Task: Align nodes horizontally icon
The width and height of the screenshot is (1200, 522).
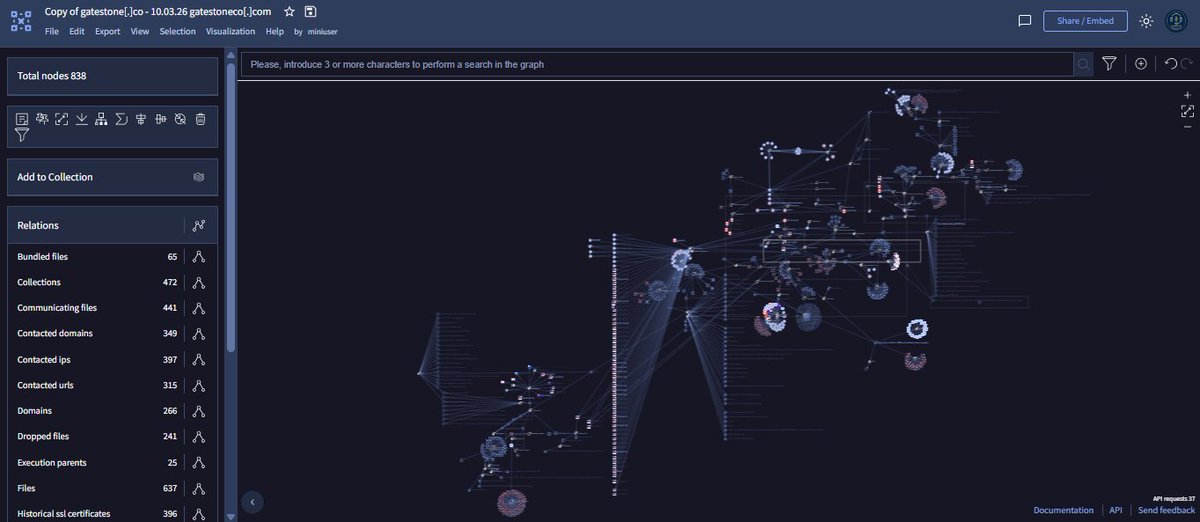Action: point(141,119)
